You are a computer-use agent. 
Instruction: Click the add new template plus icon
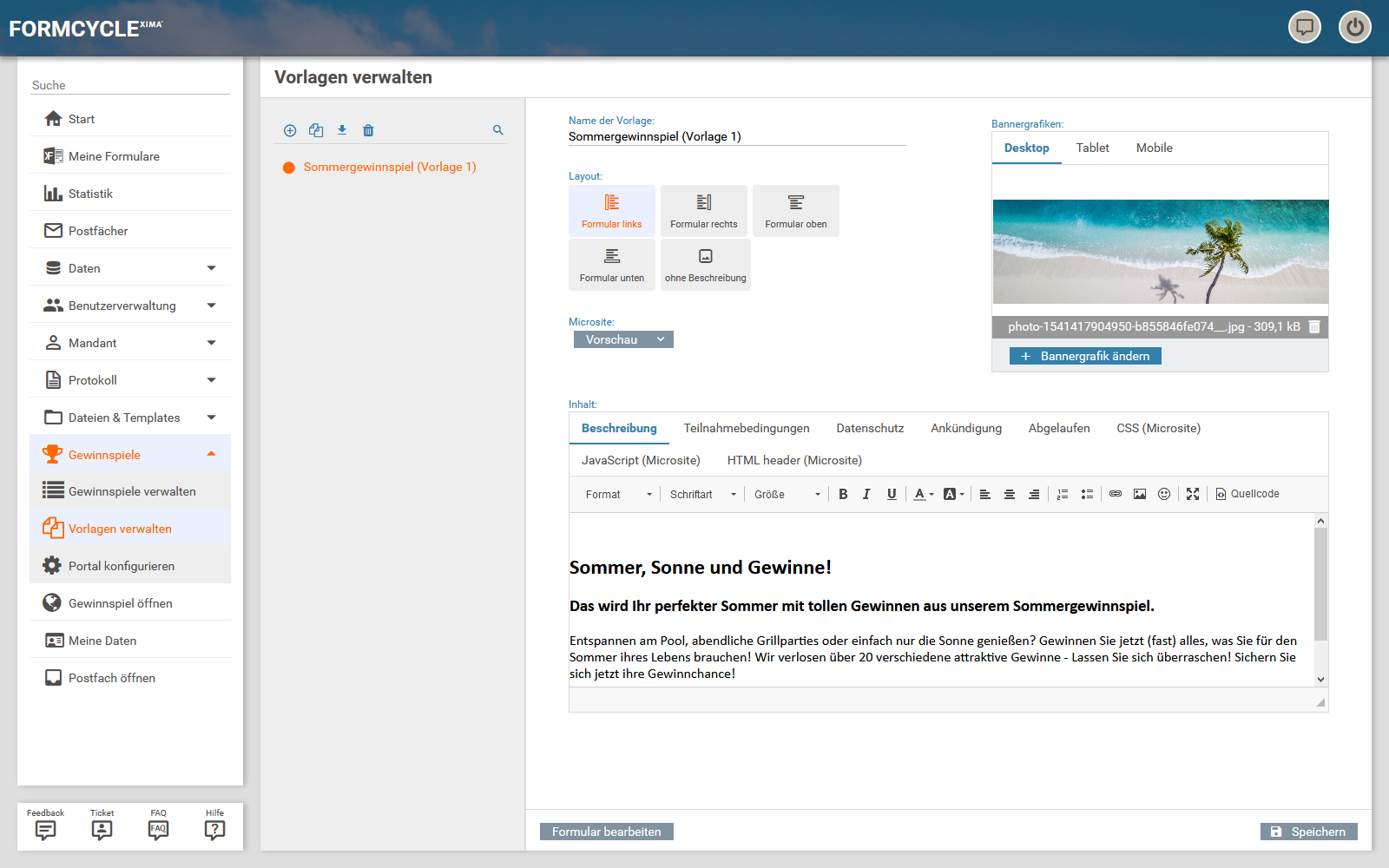[x=290, y=130]
